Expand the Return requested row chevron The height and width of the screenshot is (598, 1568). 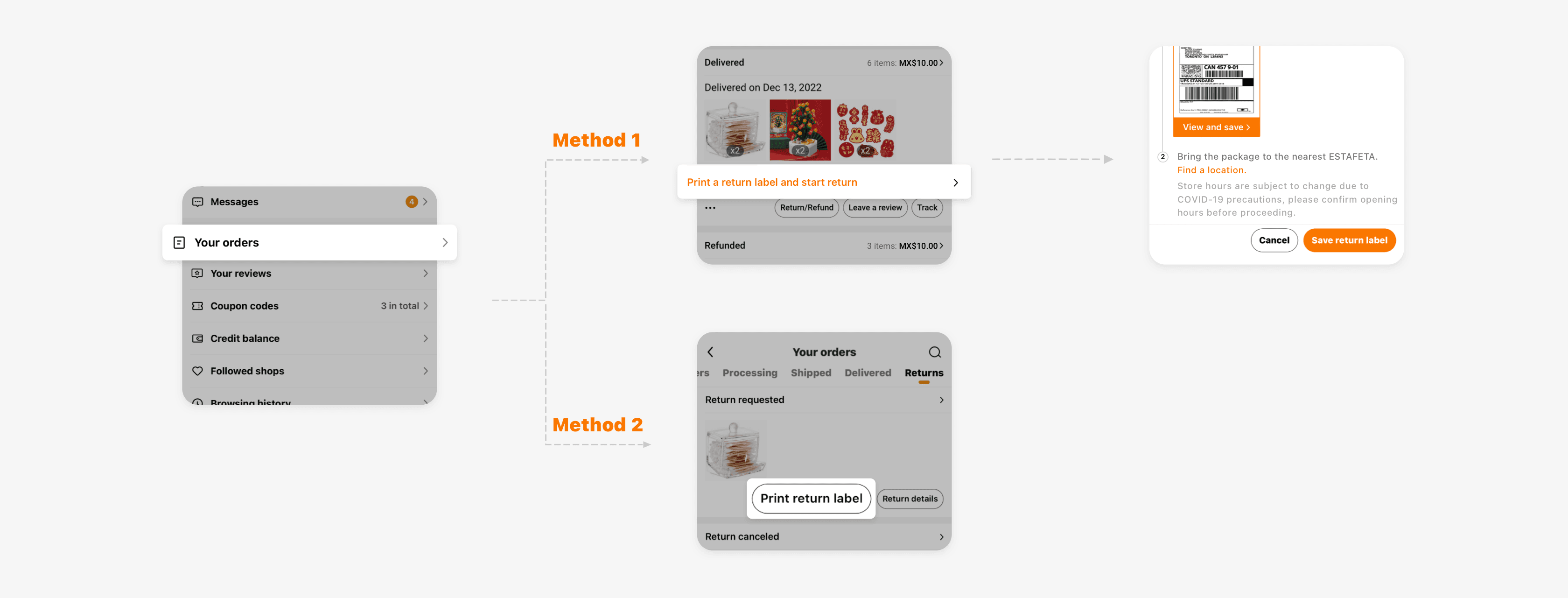click(x=941, y=400)
